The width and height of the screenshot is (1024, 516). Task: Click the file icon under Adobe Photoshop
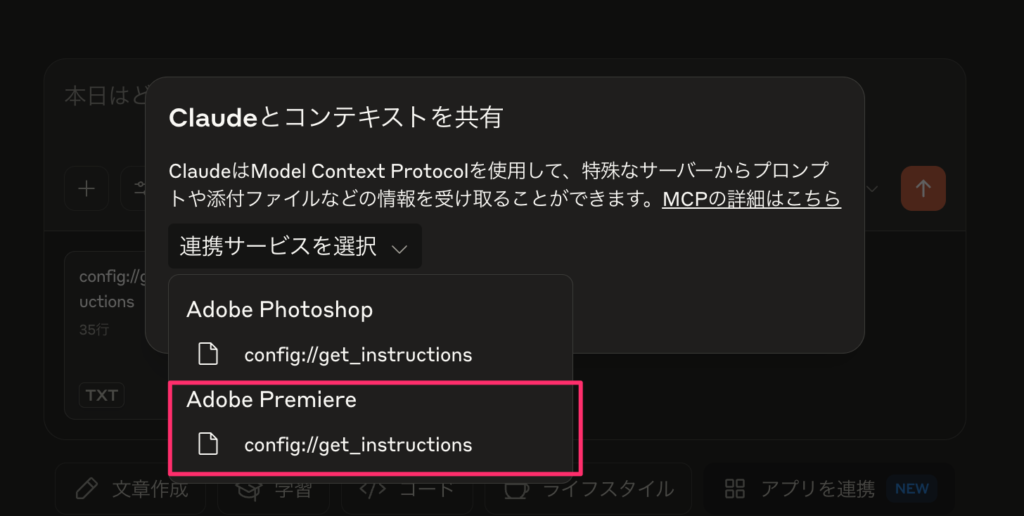[208, 354]
